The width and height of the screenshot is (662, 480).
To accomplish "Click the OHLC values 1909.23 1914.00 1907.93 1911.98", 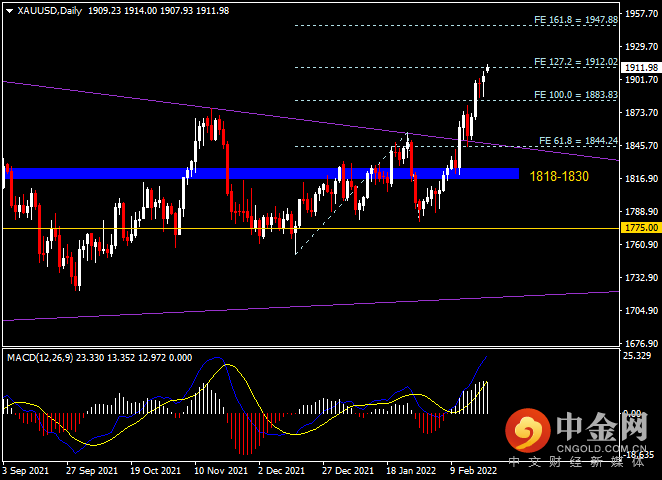I will (x=158, y=11).
